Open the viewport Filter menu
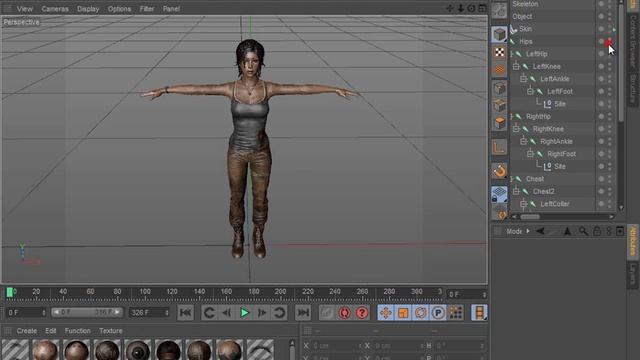The width and height of the screenshot is (640, 360). click(x=147, y=9)
